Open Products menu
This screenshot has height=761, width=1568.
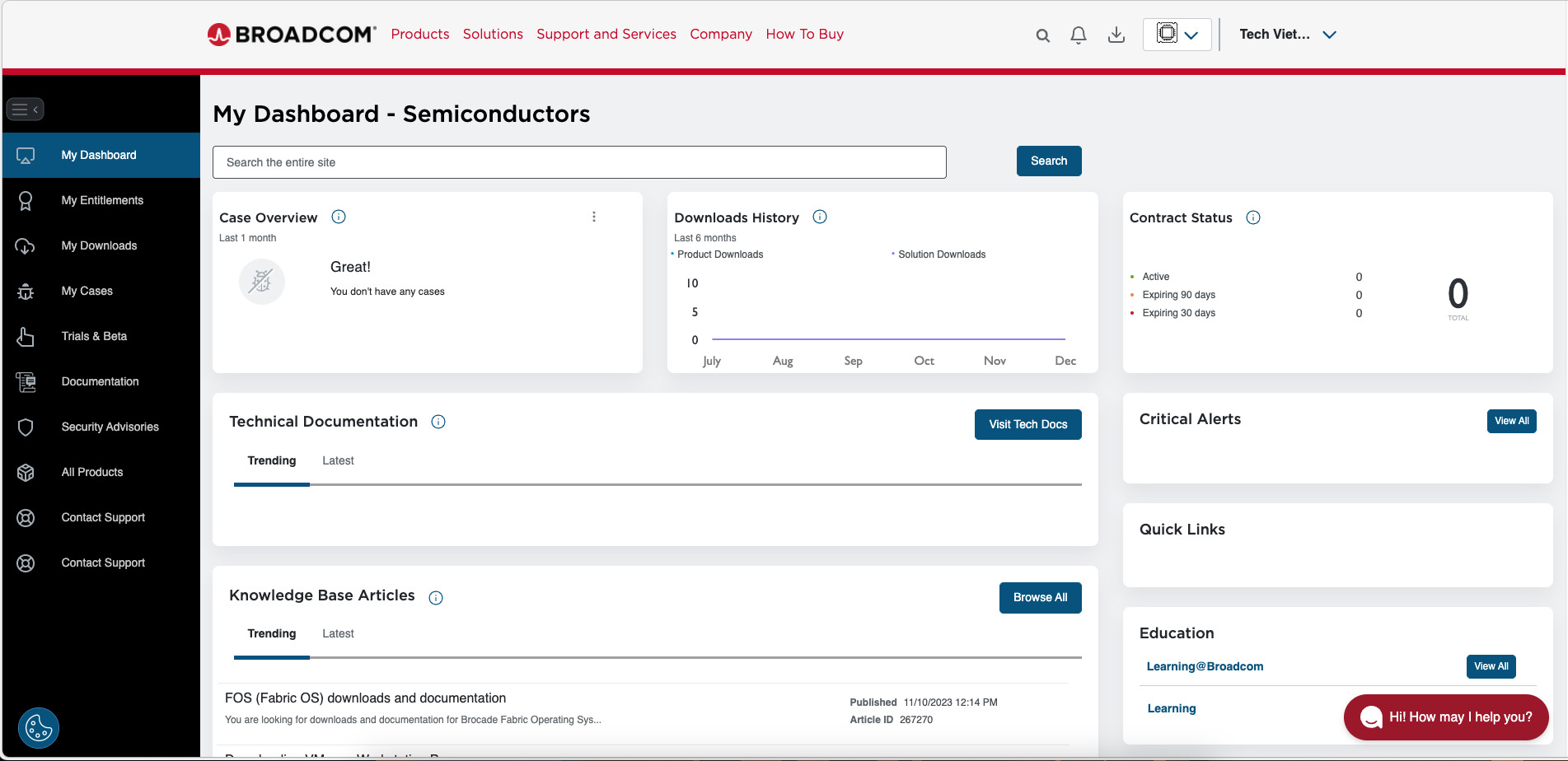(x=420, y=34)
